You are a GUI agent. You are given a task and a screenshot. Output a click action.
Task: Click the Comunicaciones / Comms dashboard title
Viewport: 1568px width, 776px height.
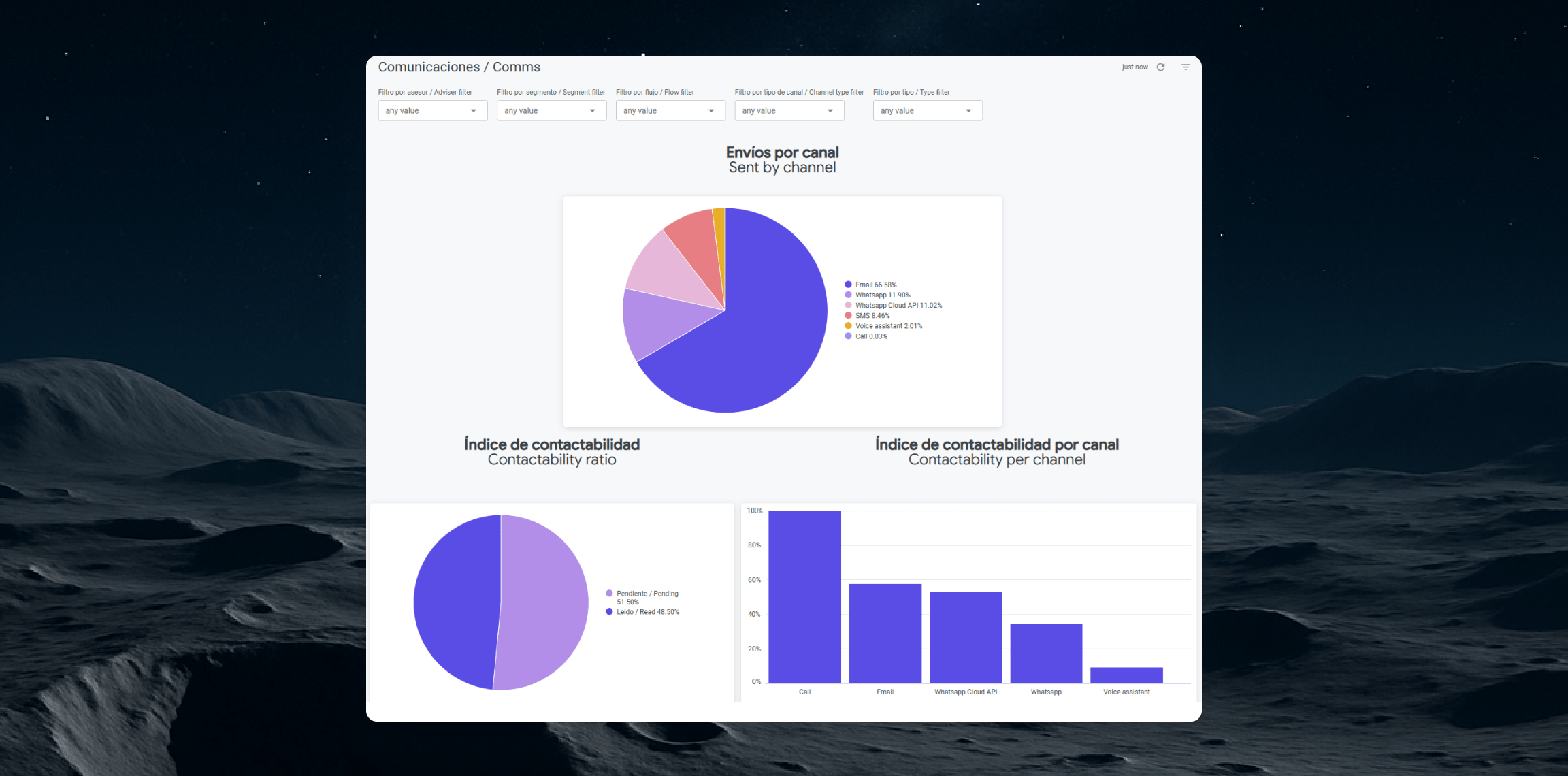click(459, 67)
